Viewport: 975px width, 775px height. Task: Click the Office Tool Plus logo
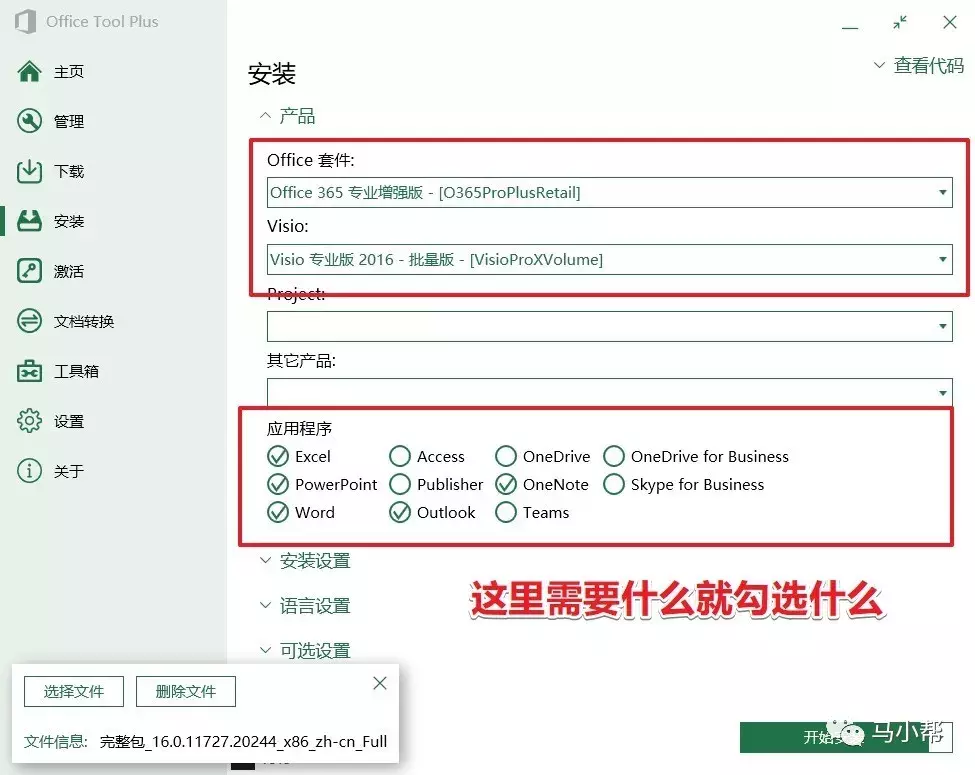point(25,21)
